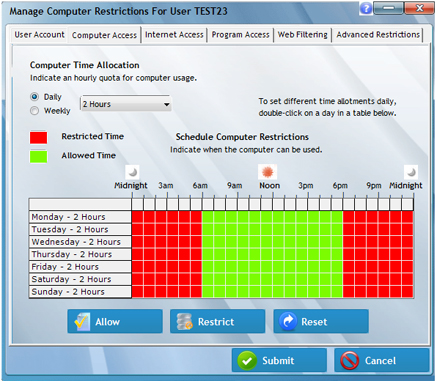Click Monday's first red cell after midnight
437x381 pixels.
[138, 217]
